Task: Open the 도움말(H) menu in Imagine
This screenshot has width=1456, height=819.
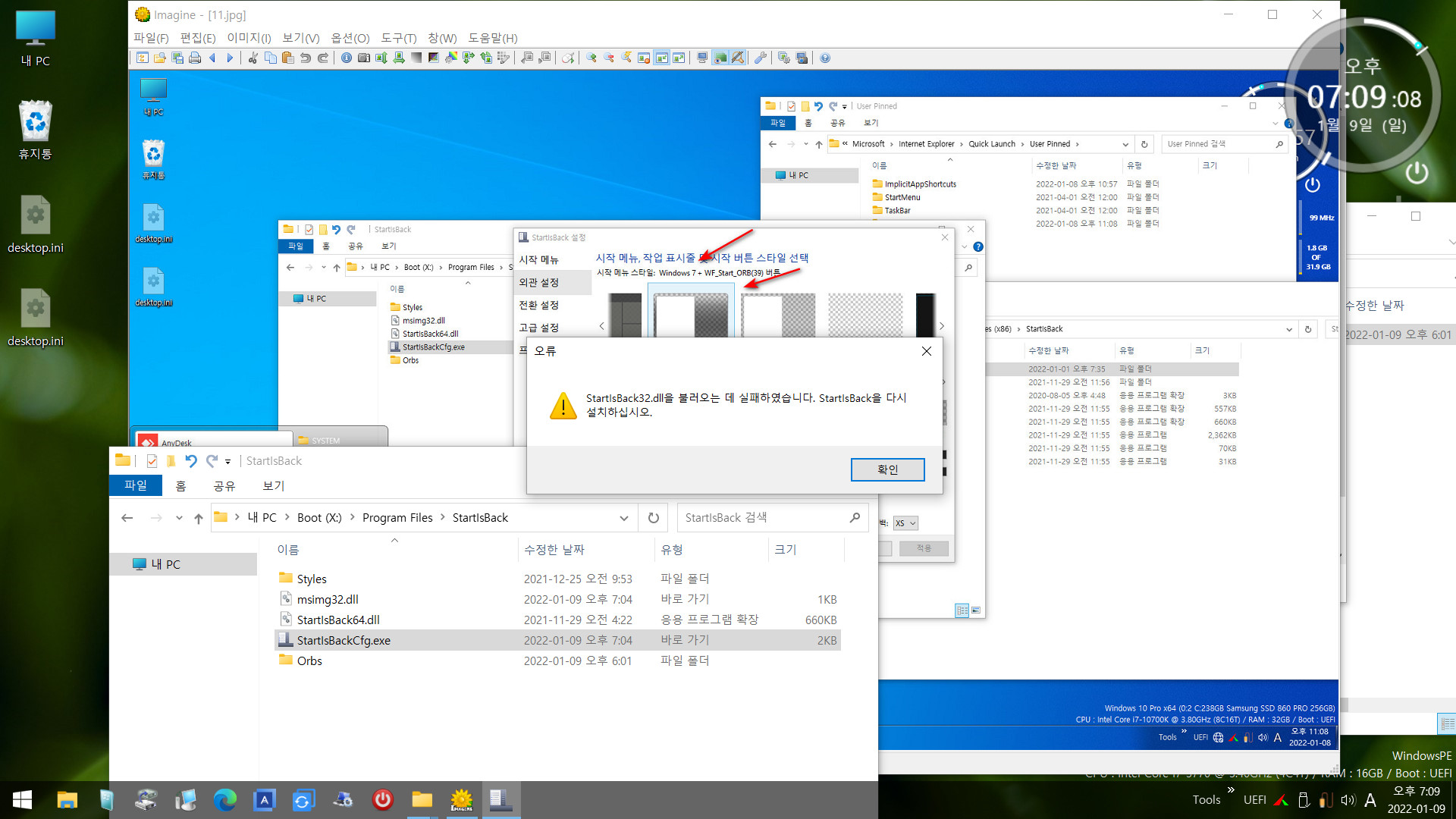Action: pyautogui.click(x=493, y=38)
